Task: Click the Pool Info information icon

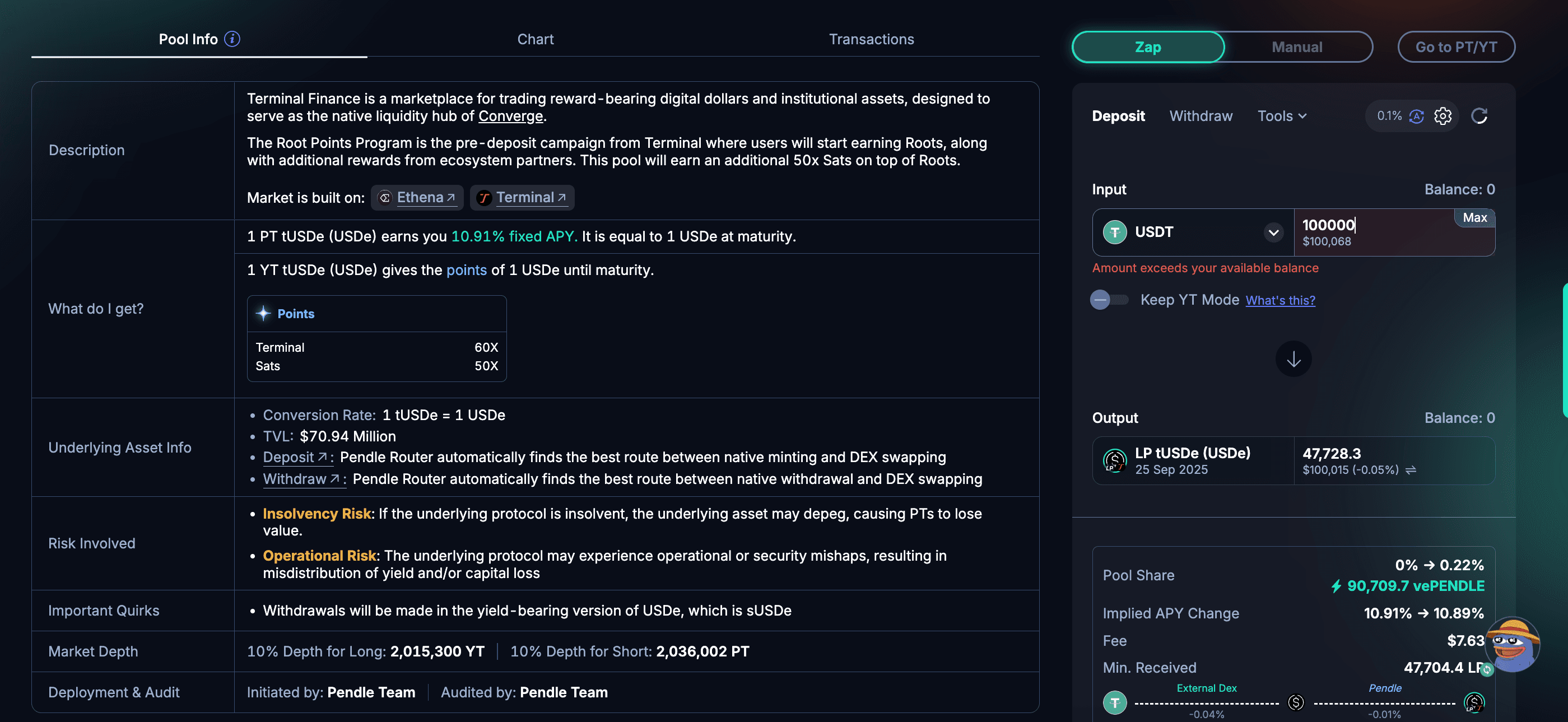Action: [232, 39]
